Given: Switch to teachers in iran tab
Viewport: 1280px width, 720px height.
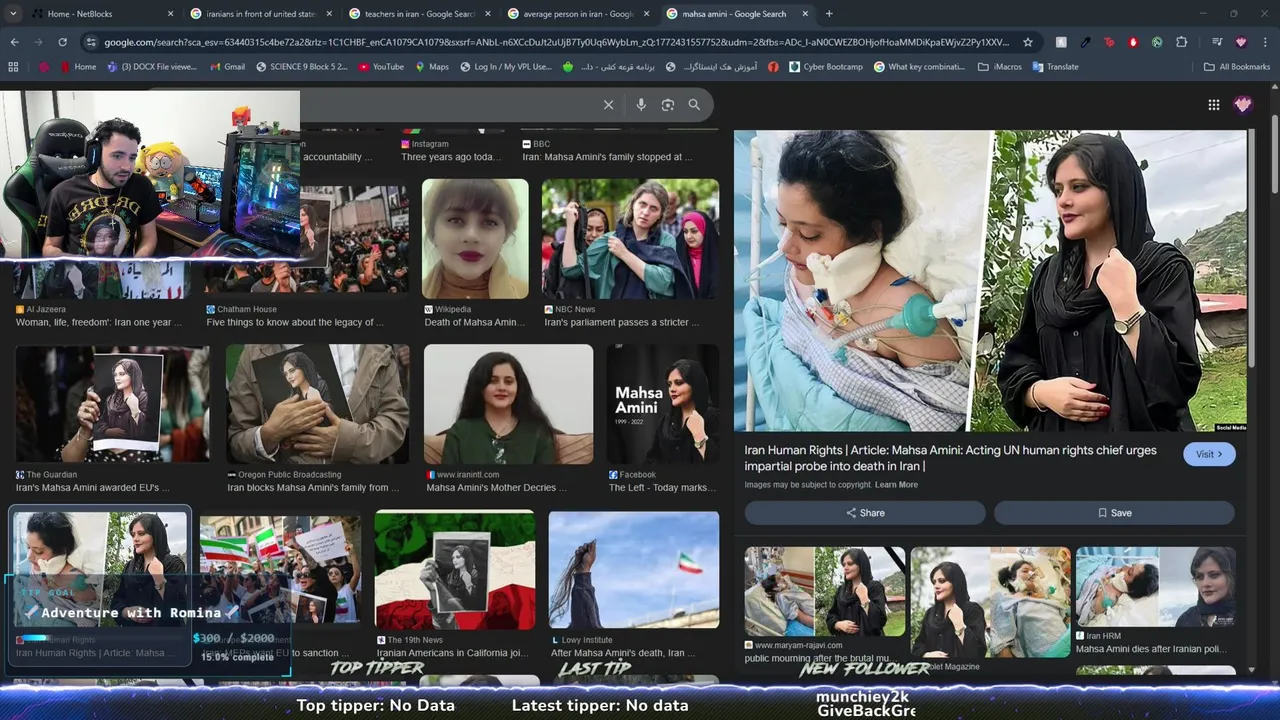Looking at the screenshot, I should tap(418, 14).
